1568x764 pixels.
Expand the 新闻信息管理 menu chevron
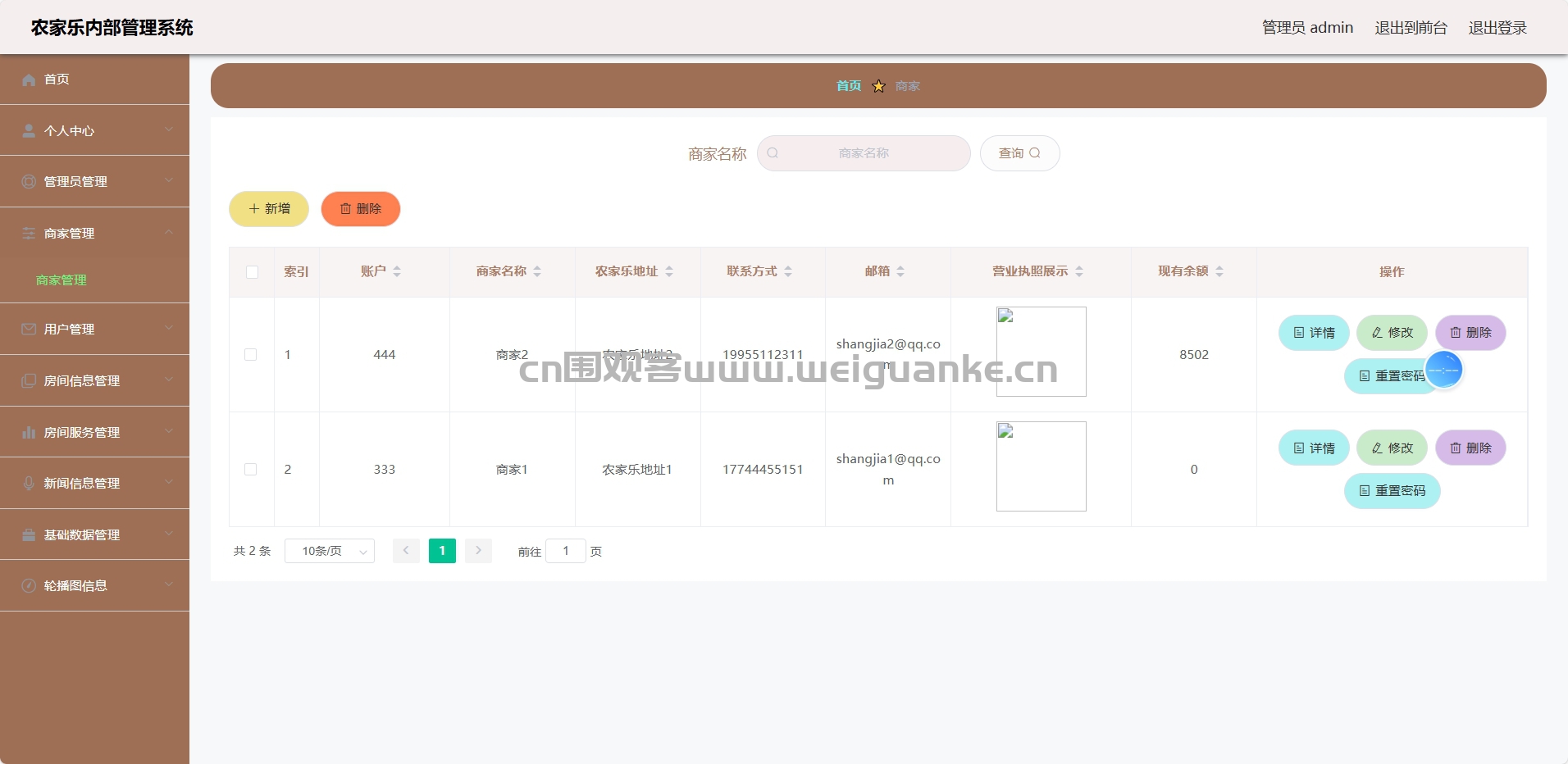click(x=169, y=482)
